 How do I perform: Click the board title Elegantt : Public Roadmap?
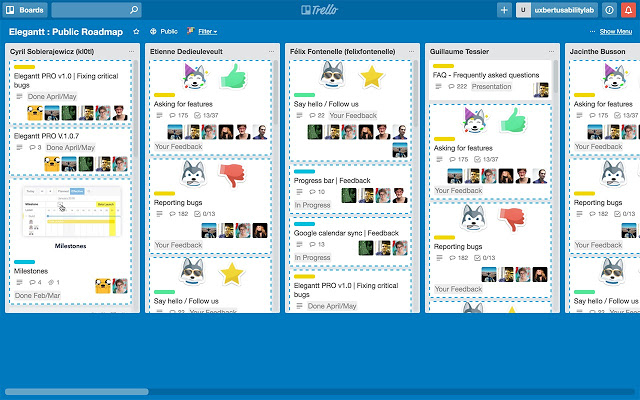click(x=66, y=32)
